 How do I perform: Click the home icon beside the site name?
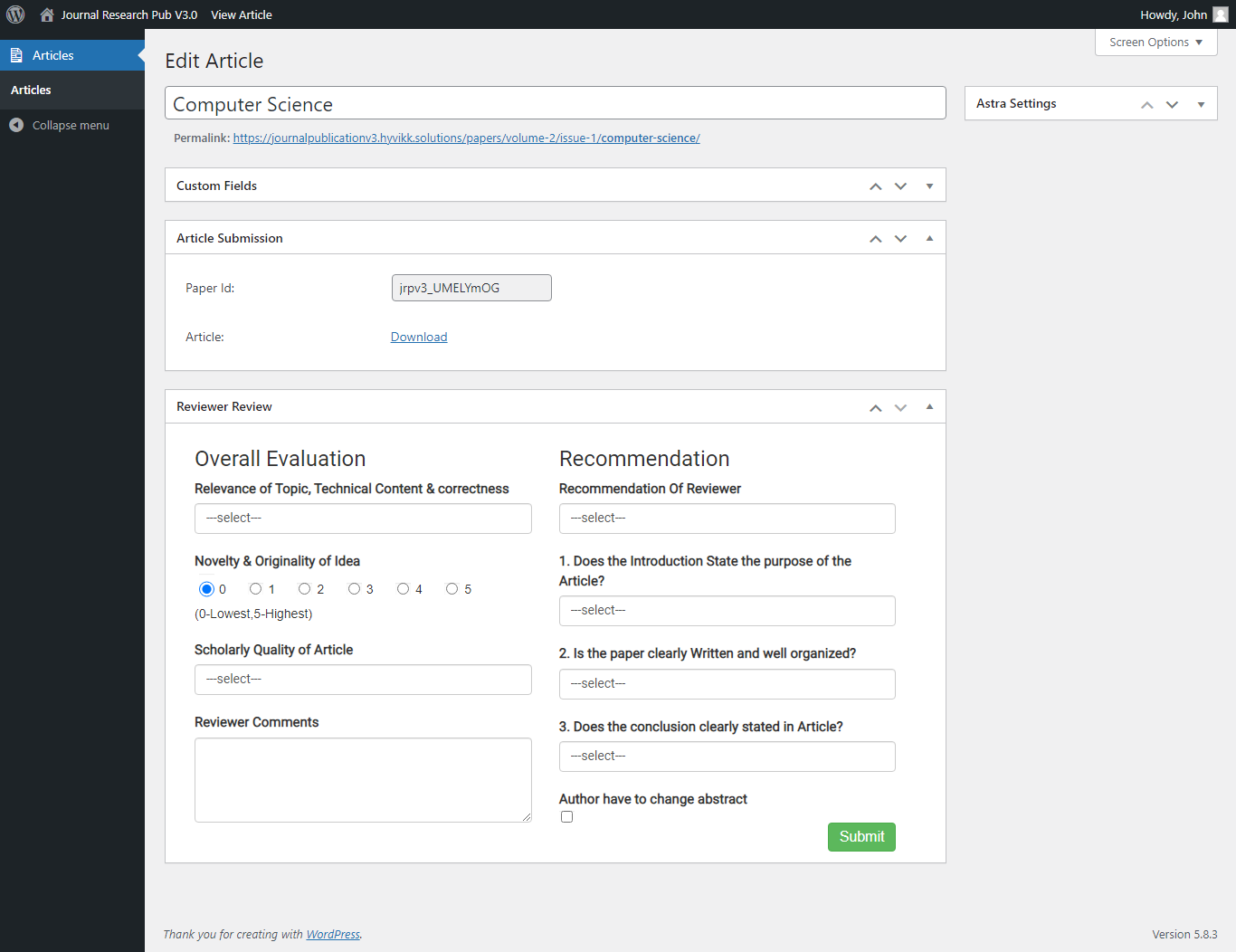47,14
